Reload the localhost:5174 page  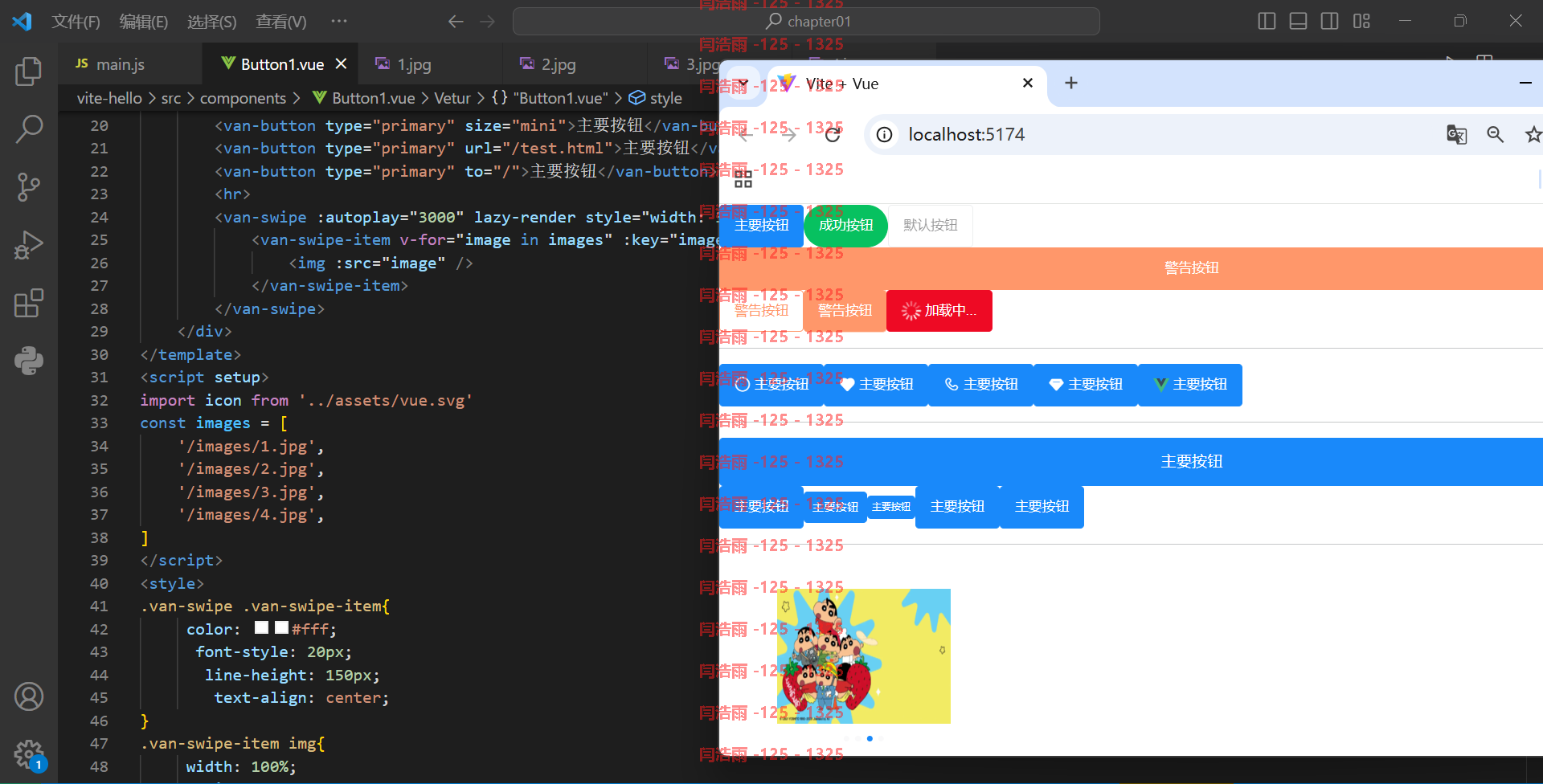(x=833, y=135)
